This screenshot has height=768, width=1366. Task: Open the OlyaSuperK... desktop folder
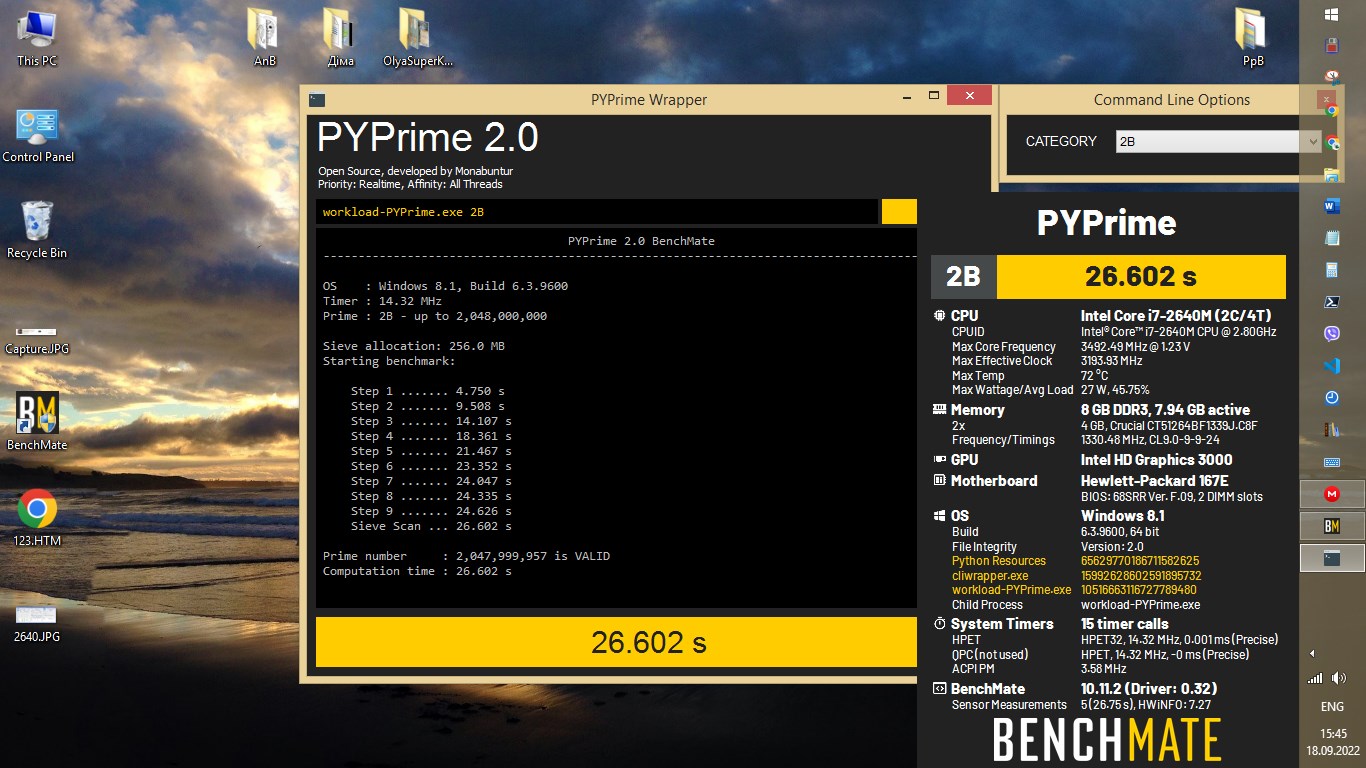pos(418,37)
